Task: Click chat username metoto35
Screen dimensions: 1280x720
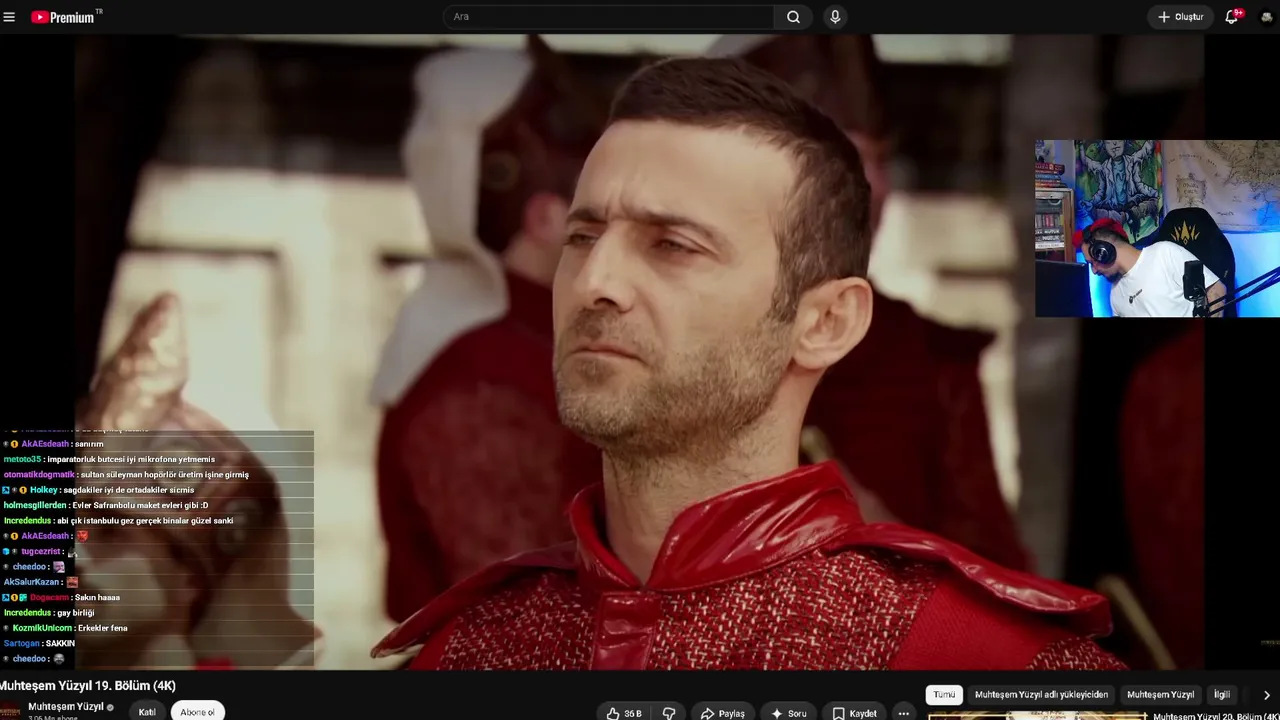Action: click(23, 459)
